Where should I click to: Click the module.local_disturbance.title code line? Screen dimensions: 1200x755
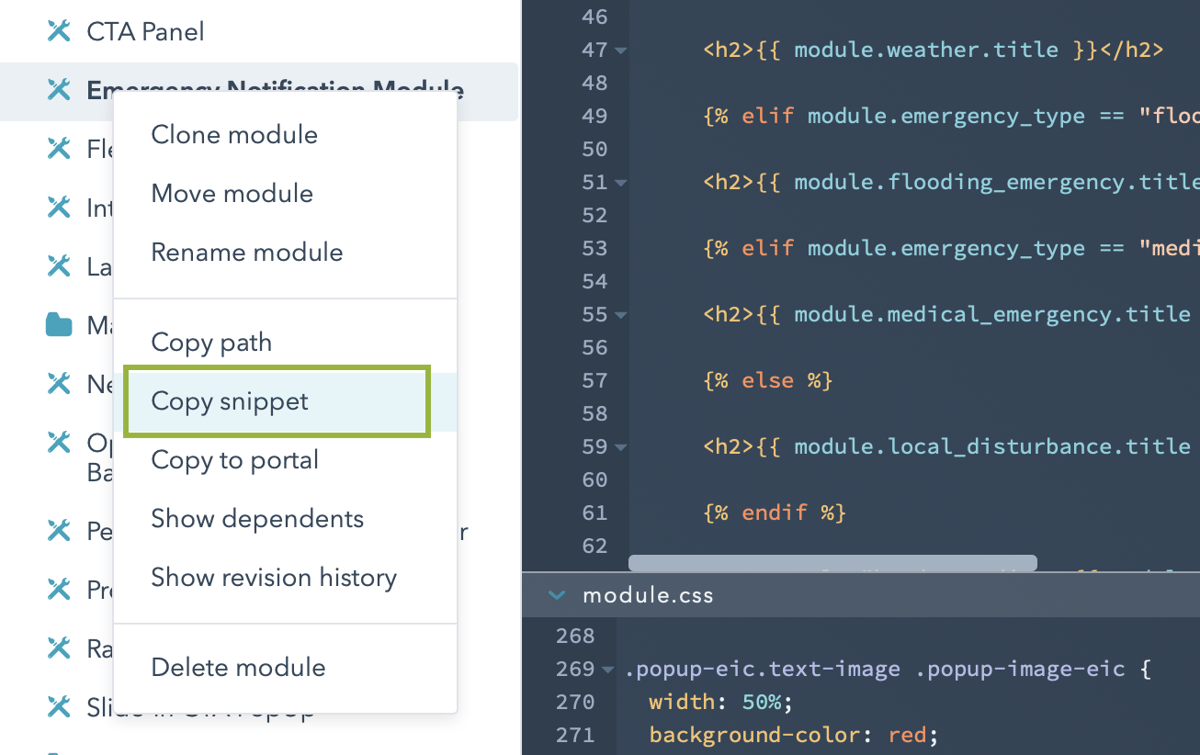947,446
